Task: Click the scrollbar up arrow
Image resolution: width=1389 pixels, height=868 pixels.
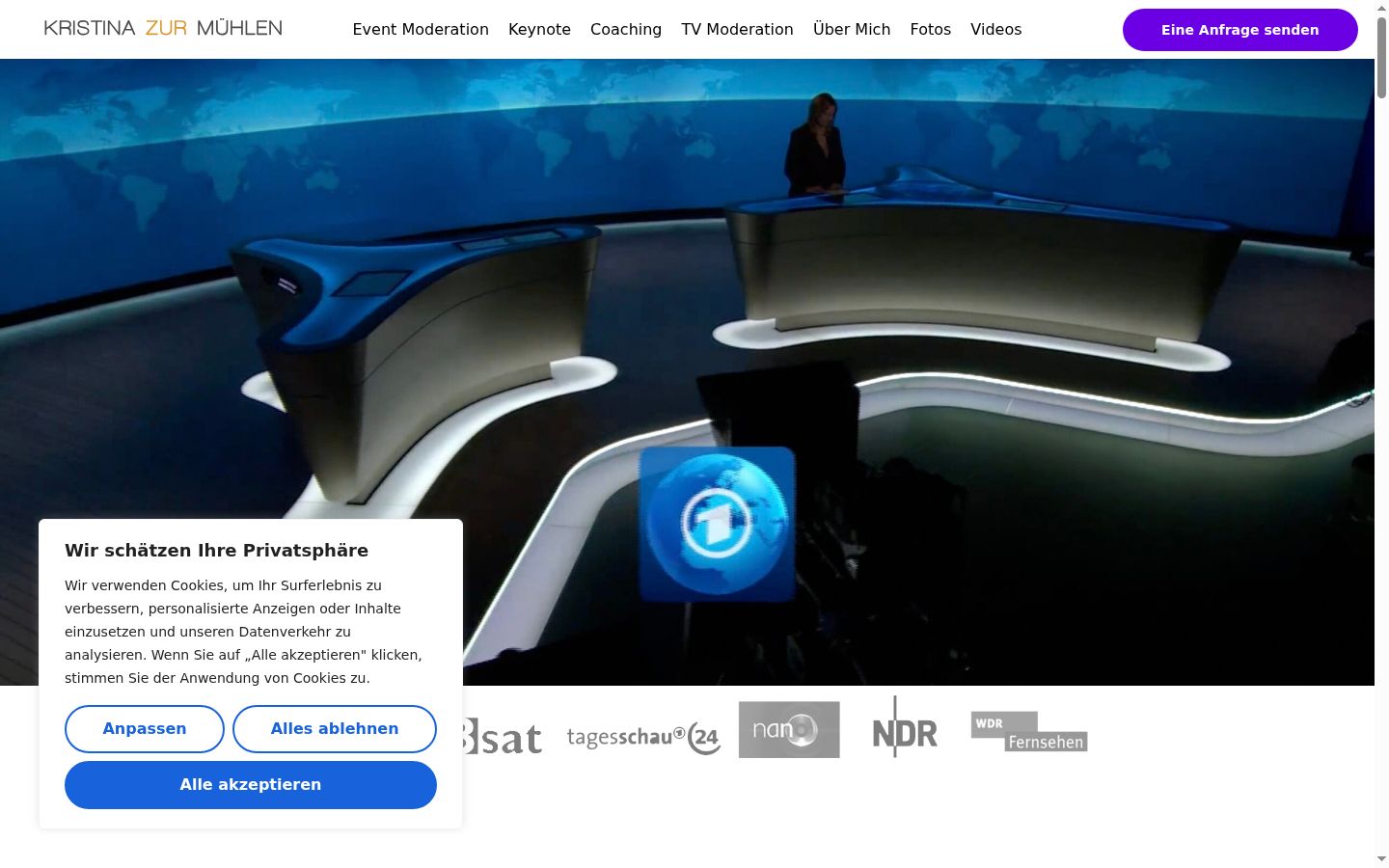Action: pos(1381,8)
